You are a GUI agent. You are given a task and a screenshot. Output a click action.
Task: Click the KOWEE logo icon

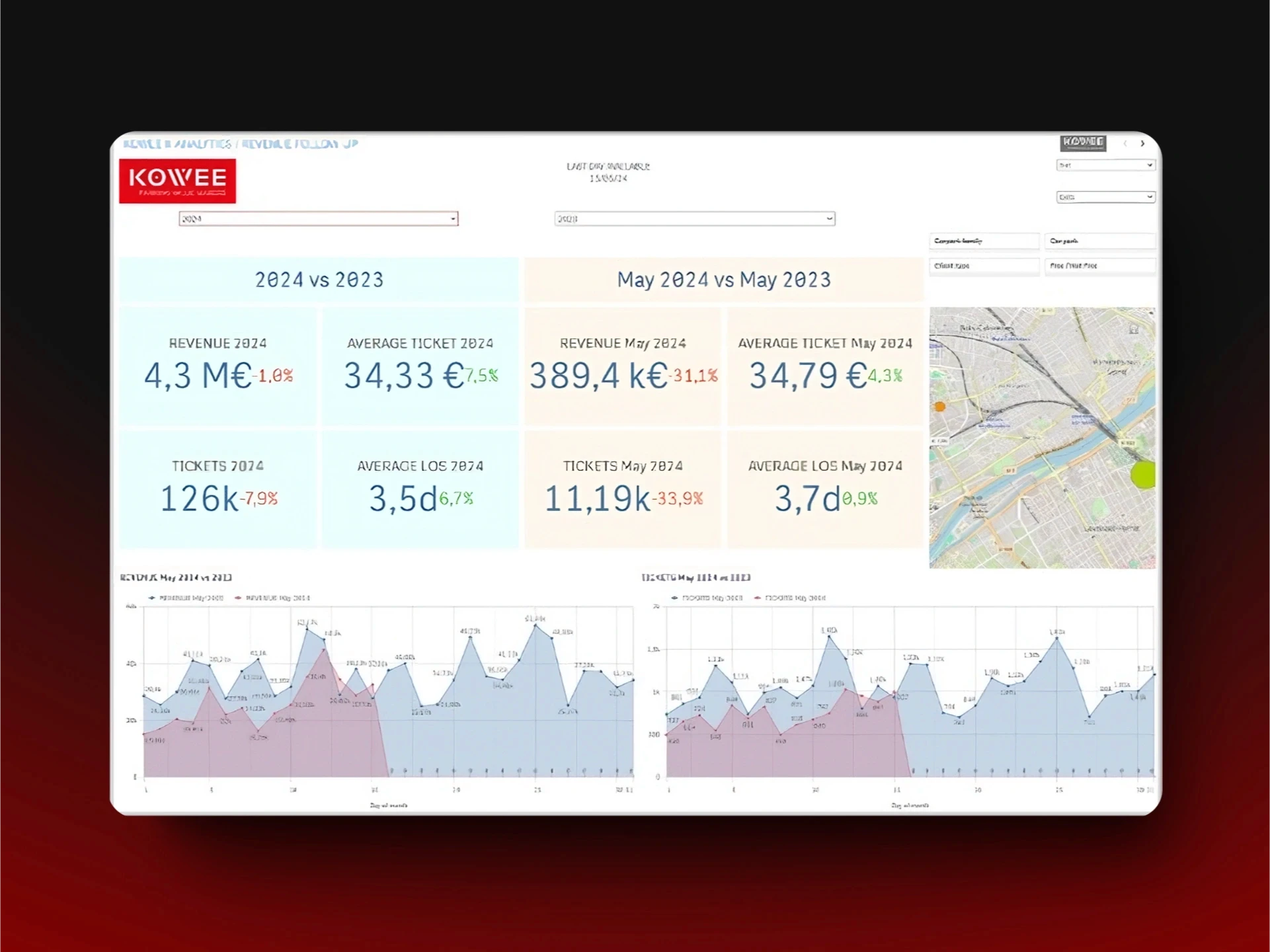177,181
